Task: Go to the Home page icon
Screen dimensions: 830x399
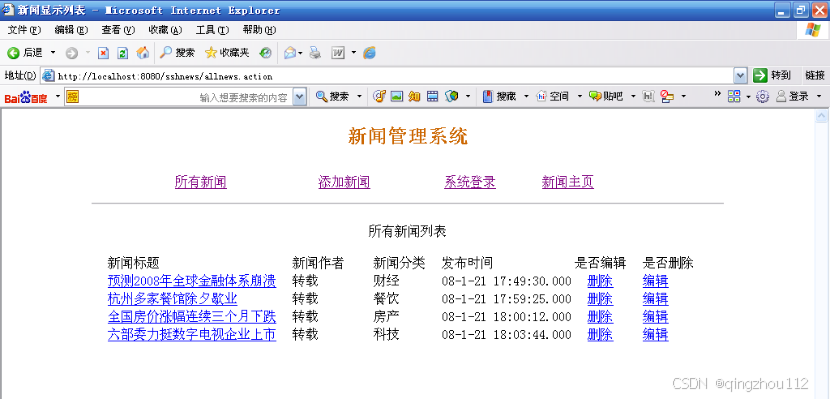Action: coord(142,52)
